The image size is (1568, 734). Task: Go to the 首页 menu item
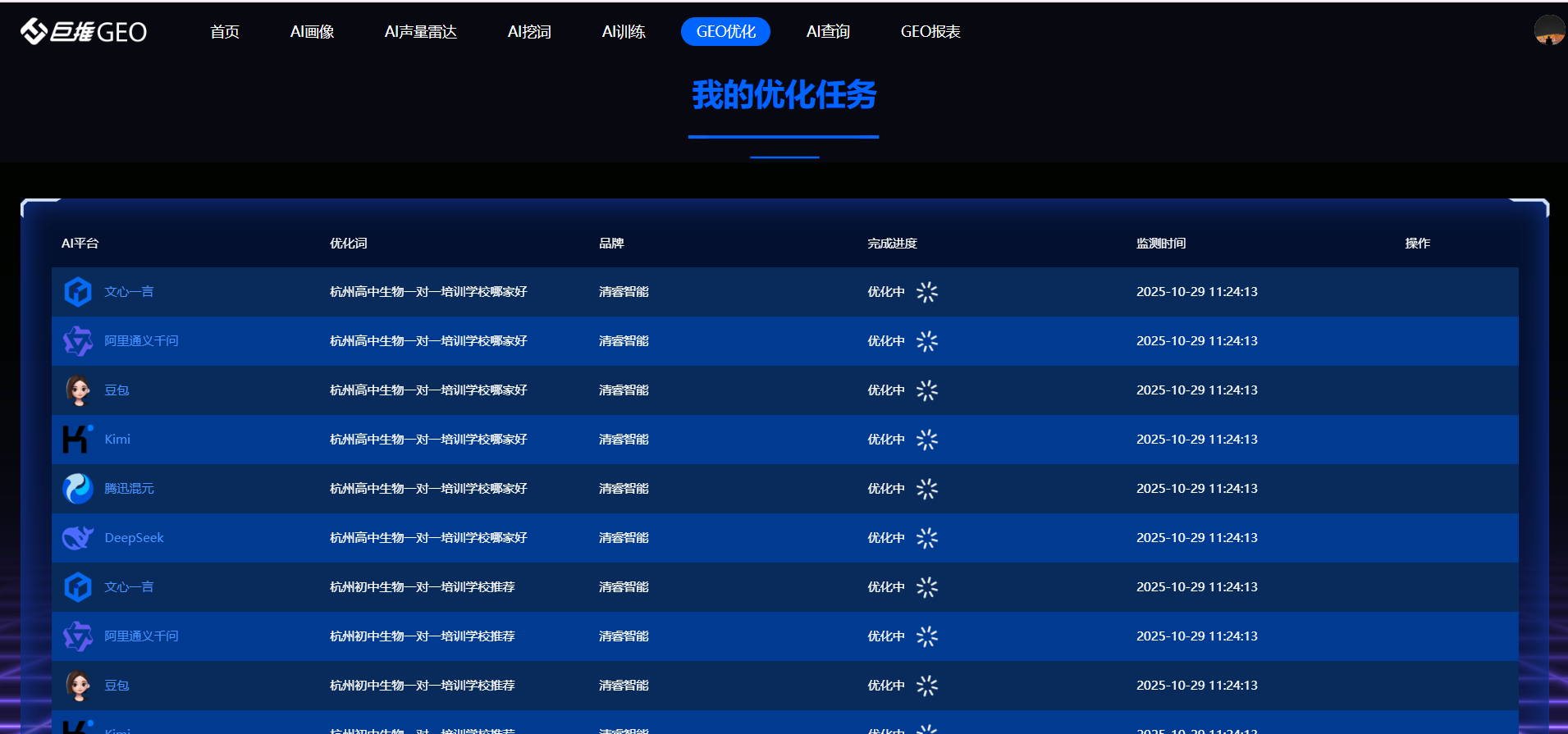224,32
